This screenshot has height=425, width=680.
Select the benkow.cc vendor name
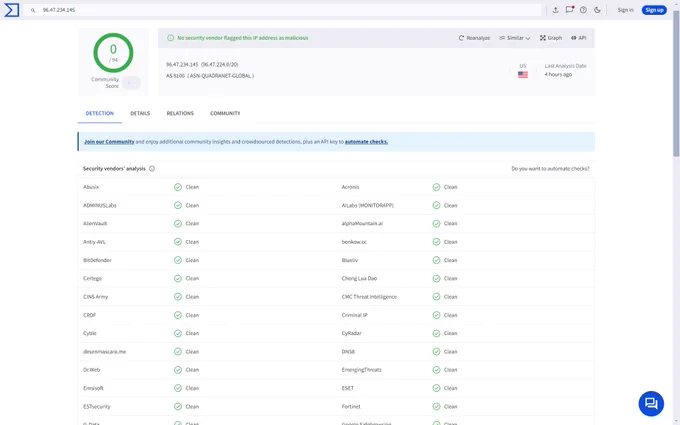coord(354,242)
